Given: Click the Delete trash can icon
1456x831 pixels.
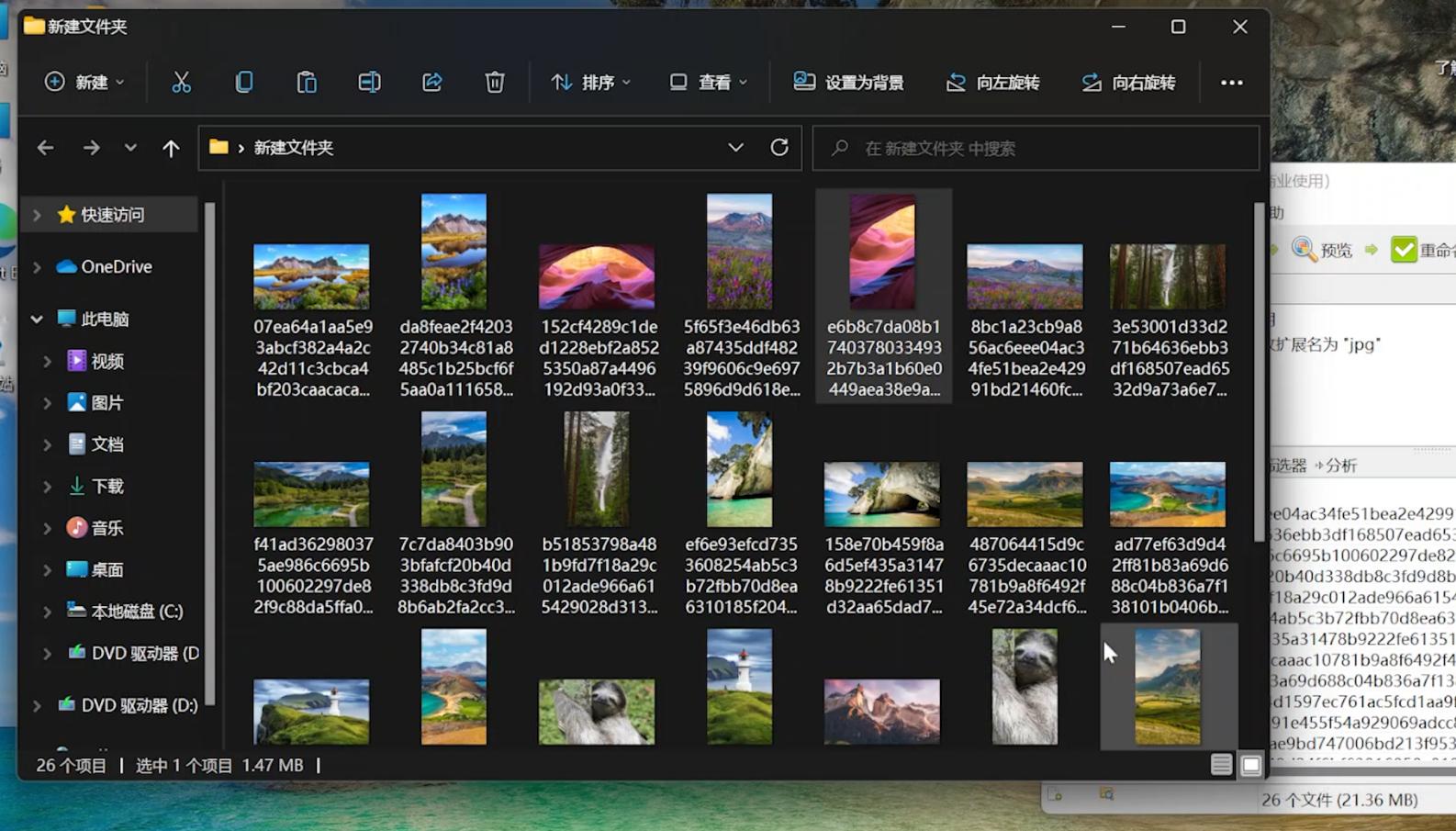Looking at the screenshot, I should click(495, 83).
